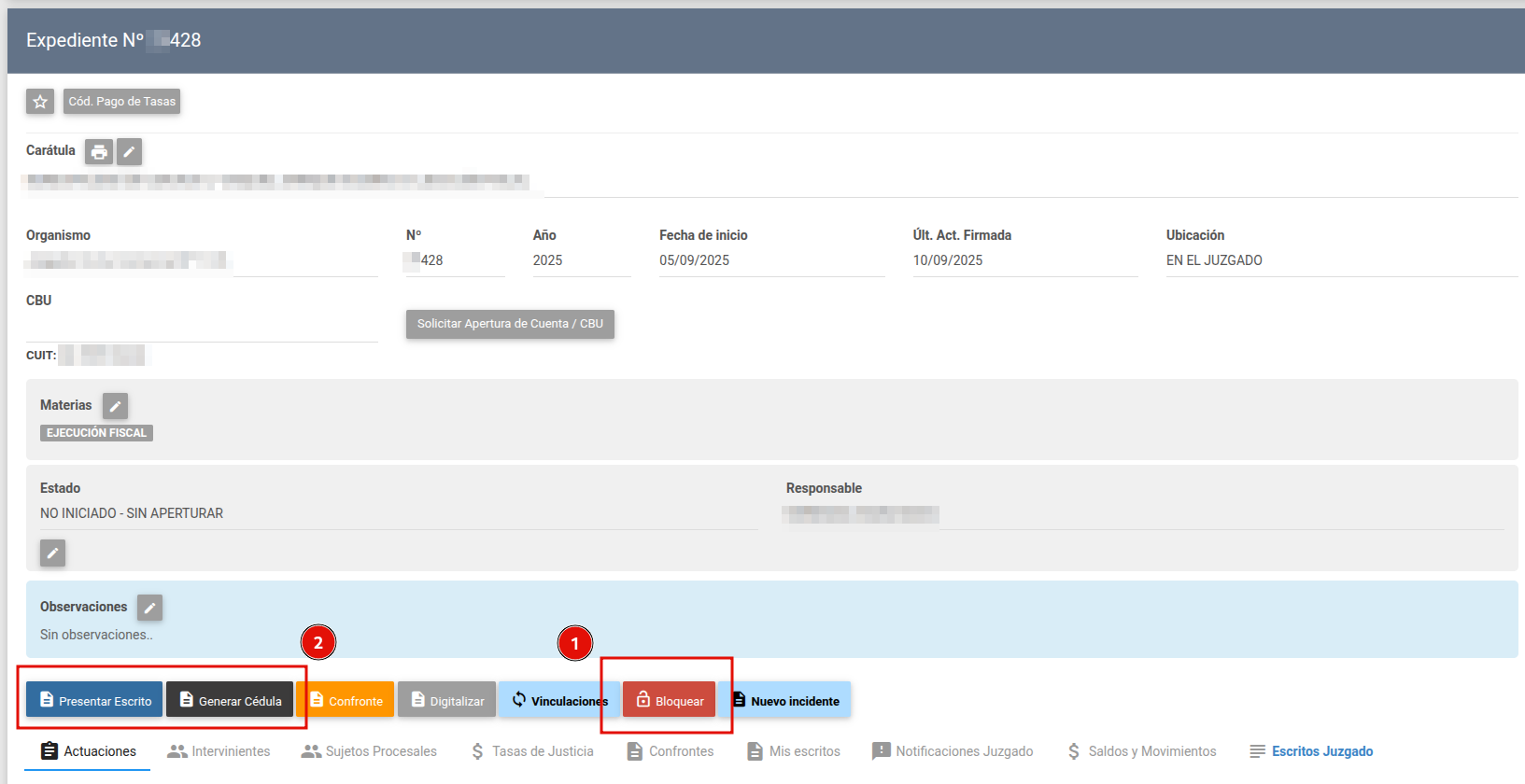
Task: Click Cód. Pago de Tasas button
Action: tap(122, 102)
